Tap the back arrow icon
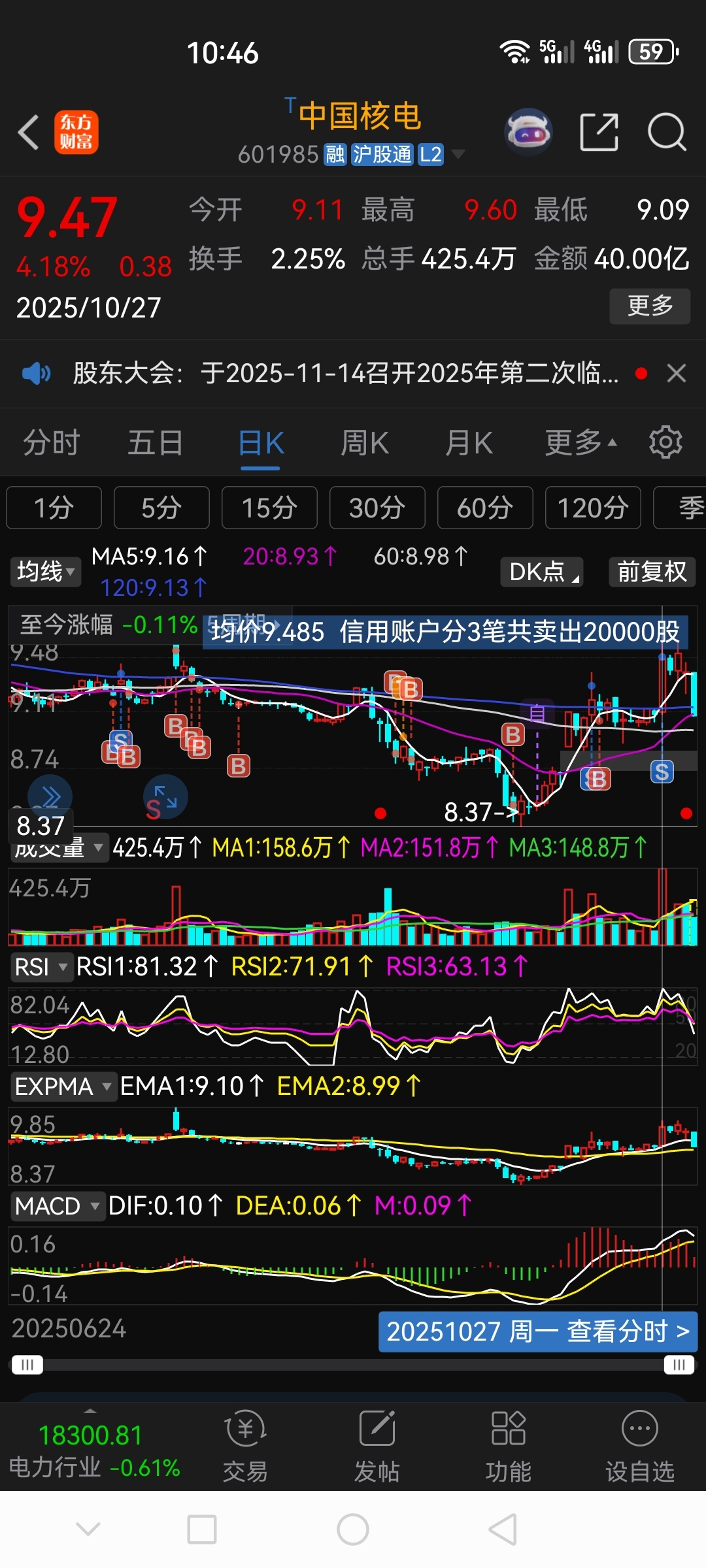 [x=29, y=132]
